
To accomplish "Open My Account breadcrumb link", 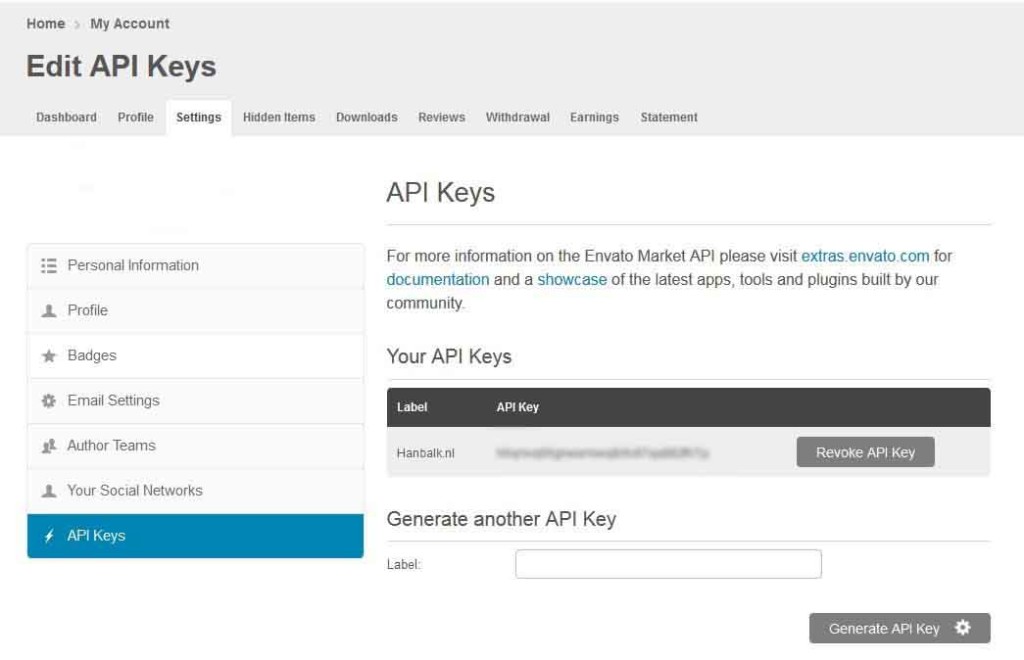I will coord(129,24).
